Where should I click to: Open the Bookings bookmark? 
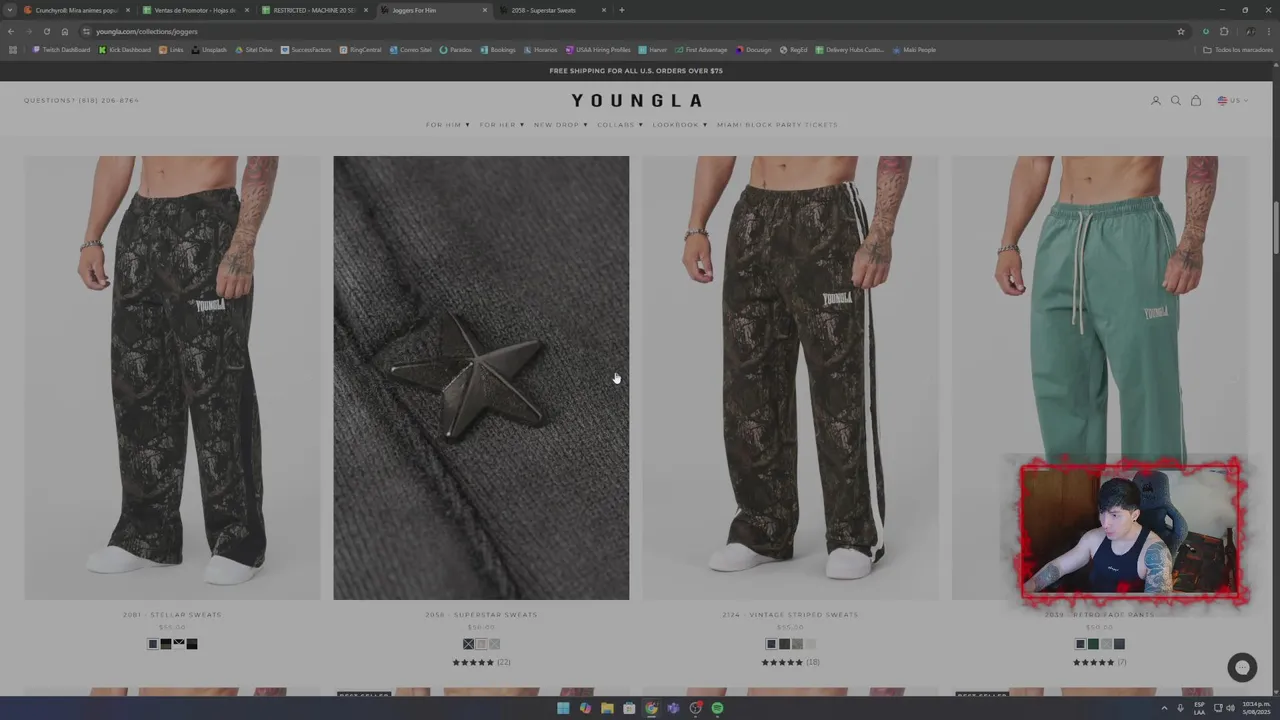[498, 50]
